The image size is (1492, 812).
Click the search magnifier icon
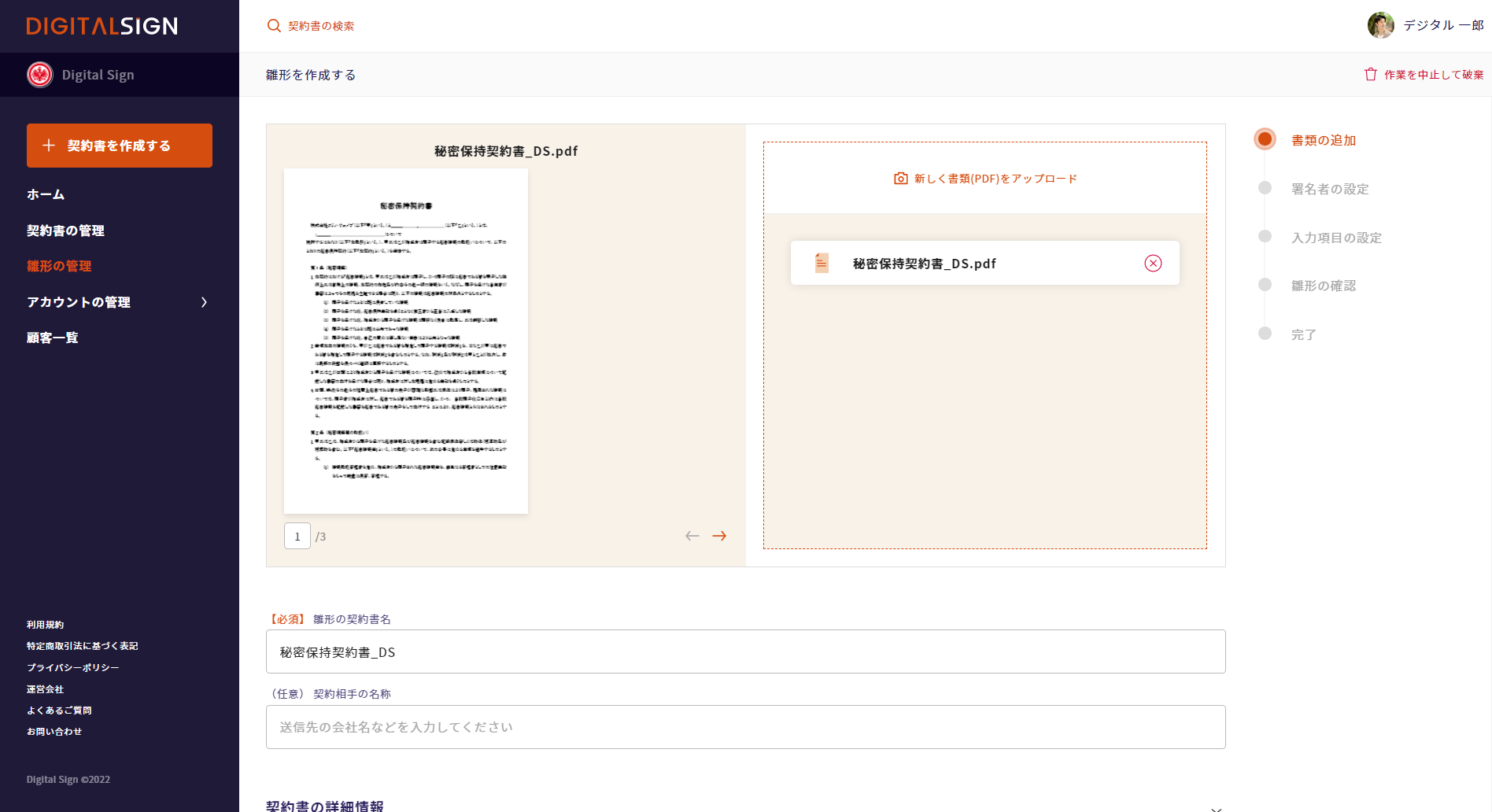tap(274, 26)
